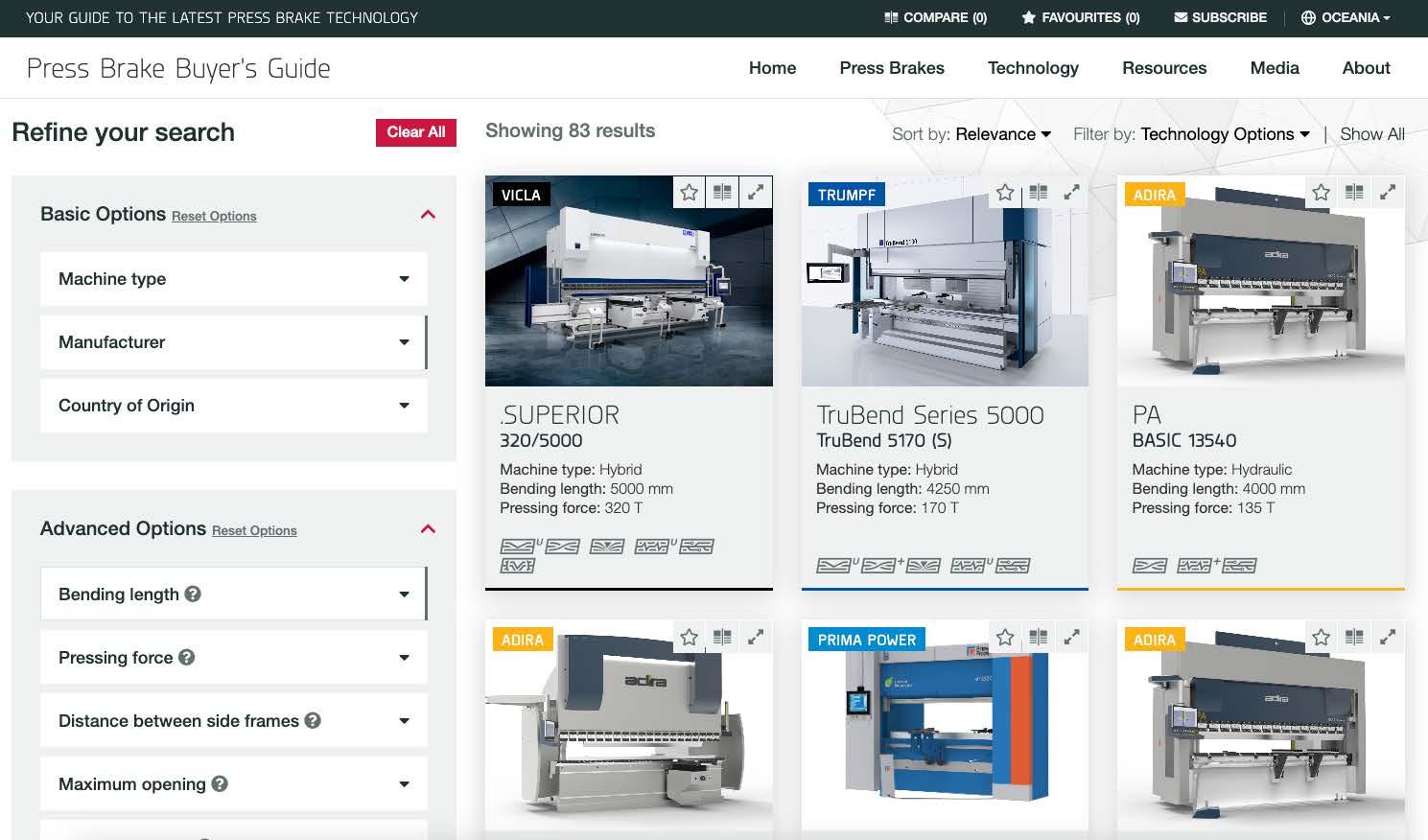Image resolution: width=1428 pixels, height=840 pixels.
Task: Compare the VICLA .SUPERIOR 320/5000 machine
Action: (x=722, y=193)
